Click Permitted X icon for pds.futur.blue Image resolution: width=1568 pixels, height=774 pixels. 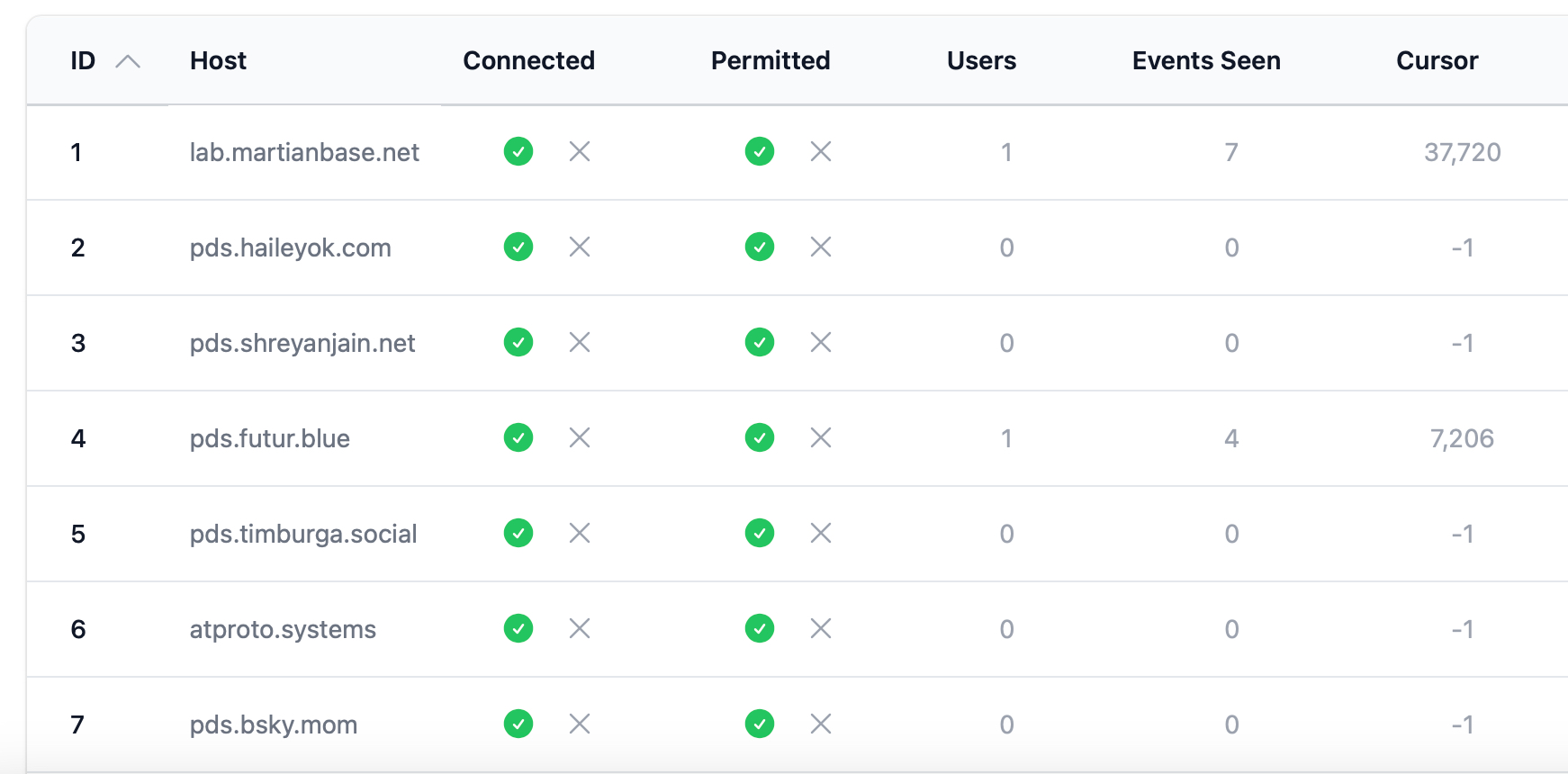[820, 438]
